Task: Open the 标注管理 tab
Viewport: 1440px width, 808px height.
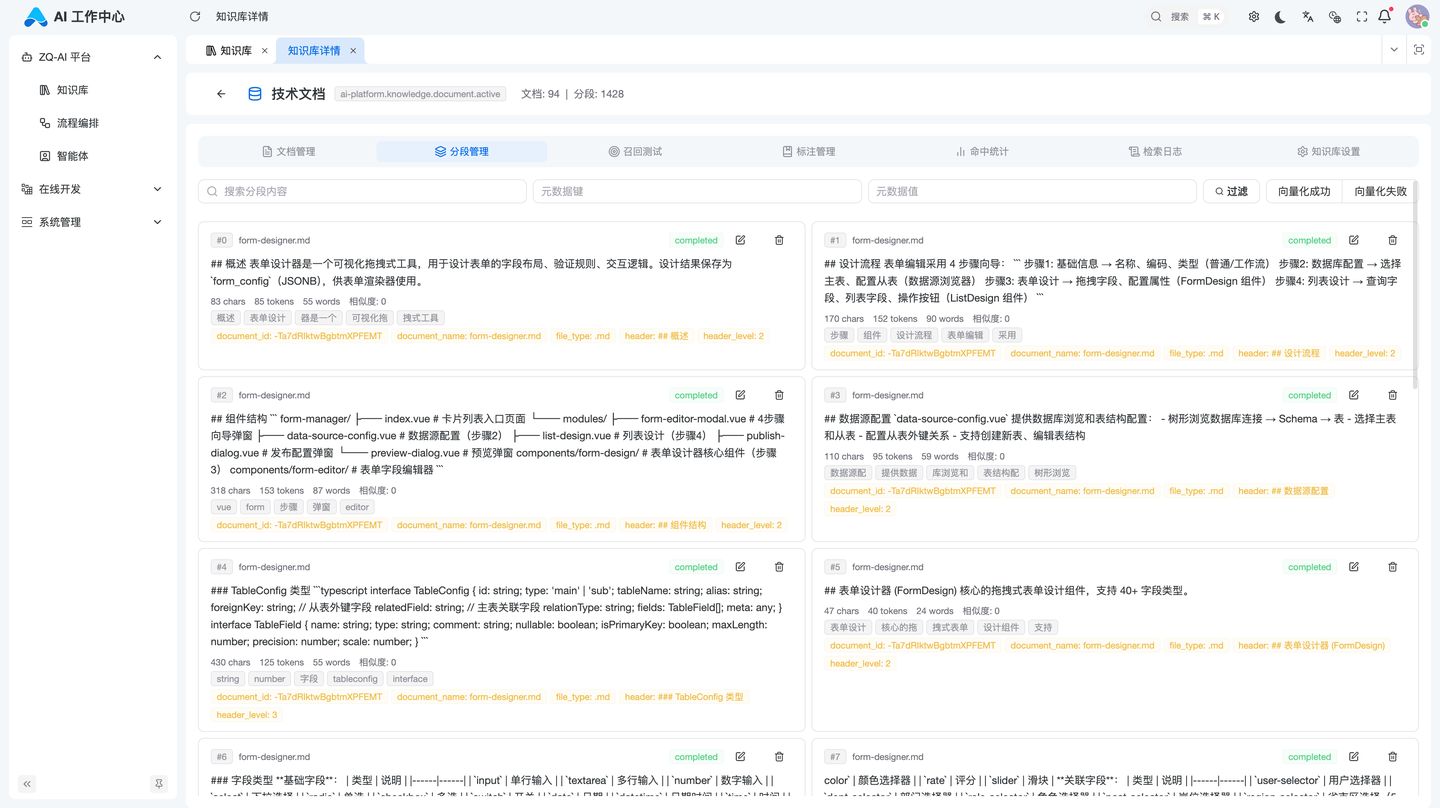Action: (809, 152)
